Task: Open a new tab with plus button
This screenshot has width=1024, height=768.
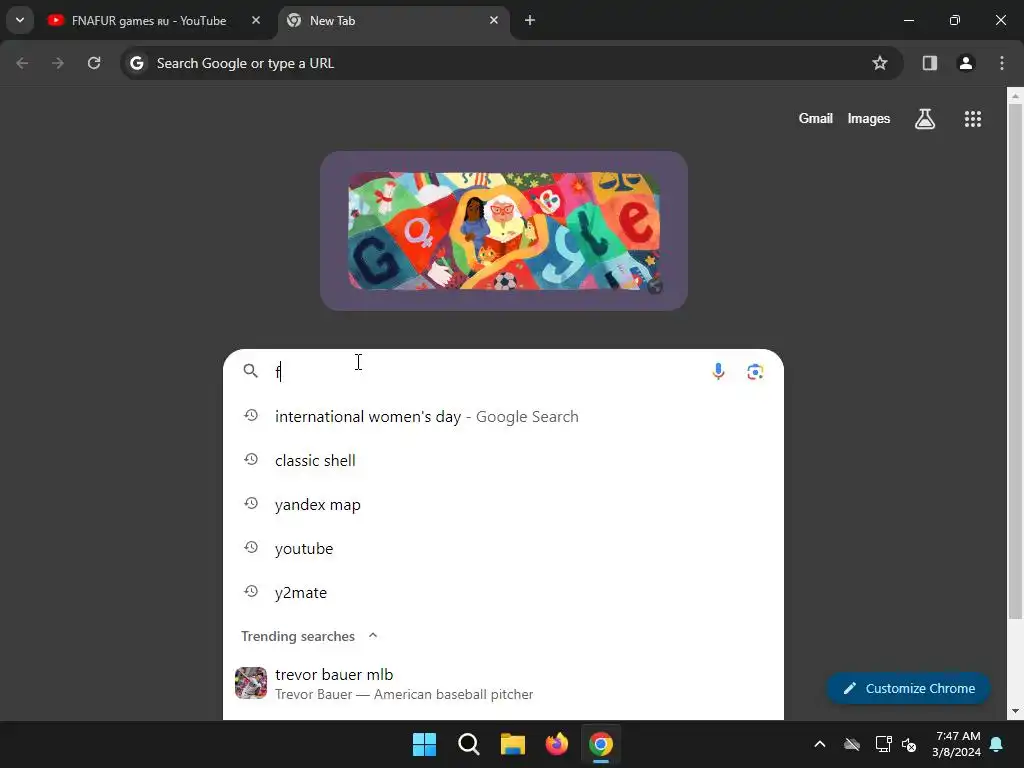Action: pyautogui.click(x=530, y=20)
